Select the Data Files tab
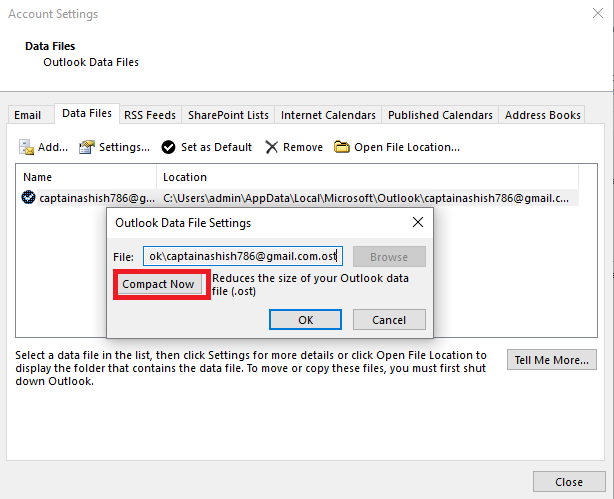 [x=87, y=114]
